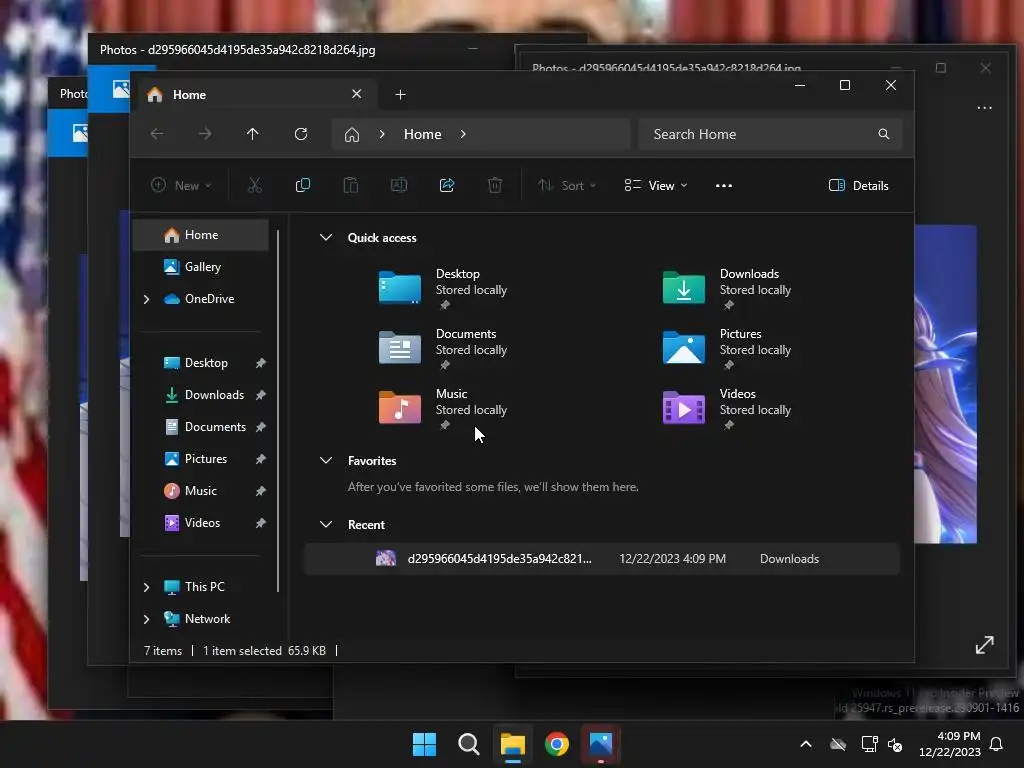1024x768 pixels.
Task: Select Downloads in navigation pane
Action: click(200, 395)
